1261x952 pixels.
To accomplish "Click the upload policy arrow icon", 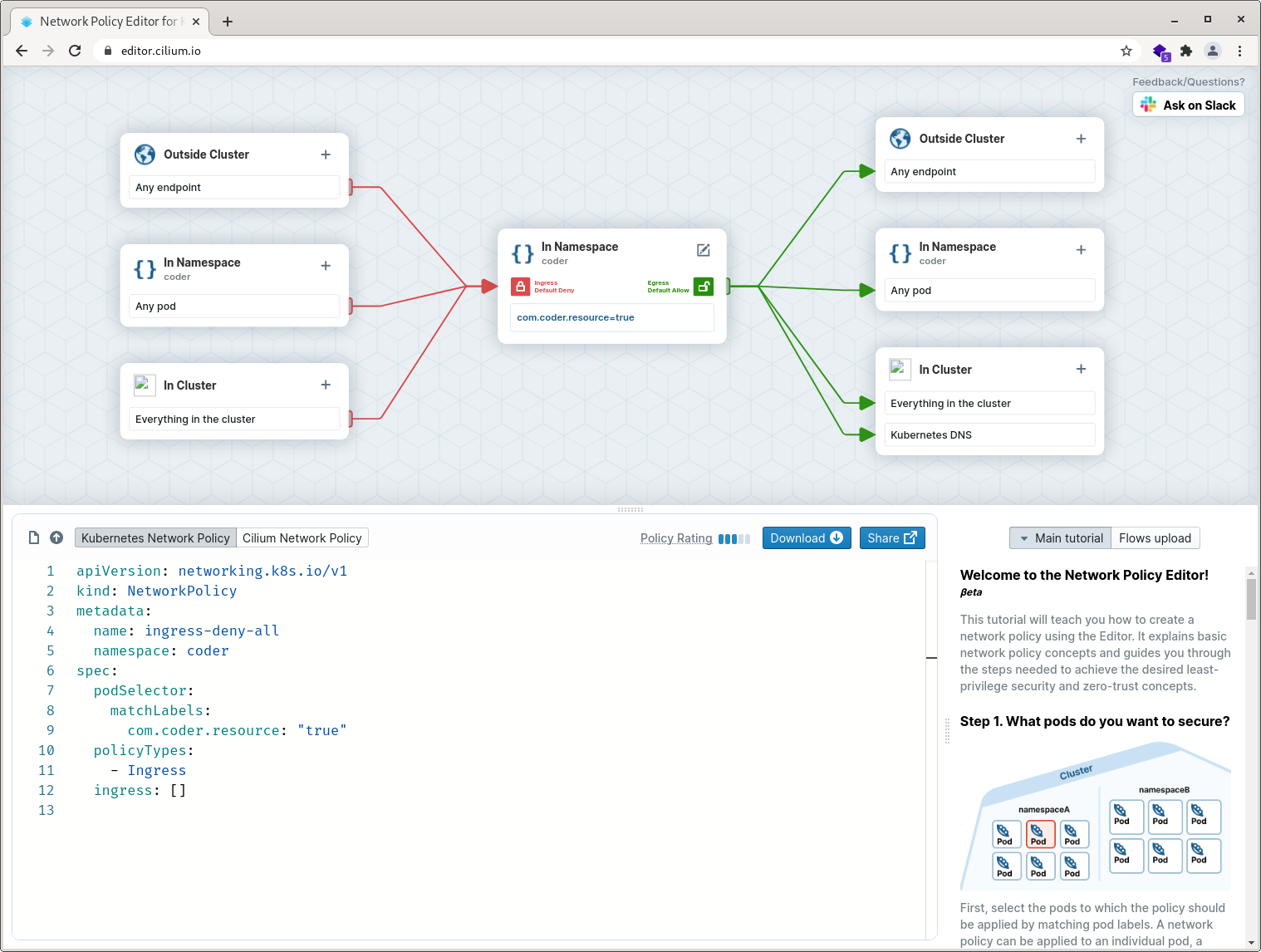I will point(56,537).
